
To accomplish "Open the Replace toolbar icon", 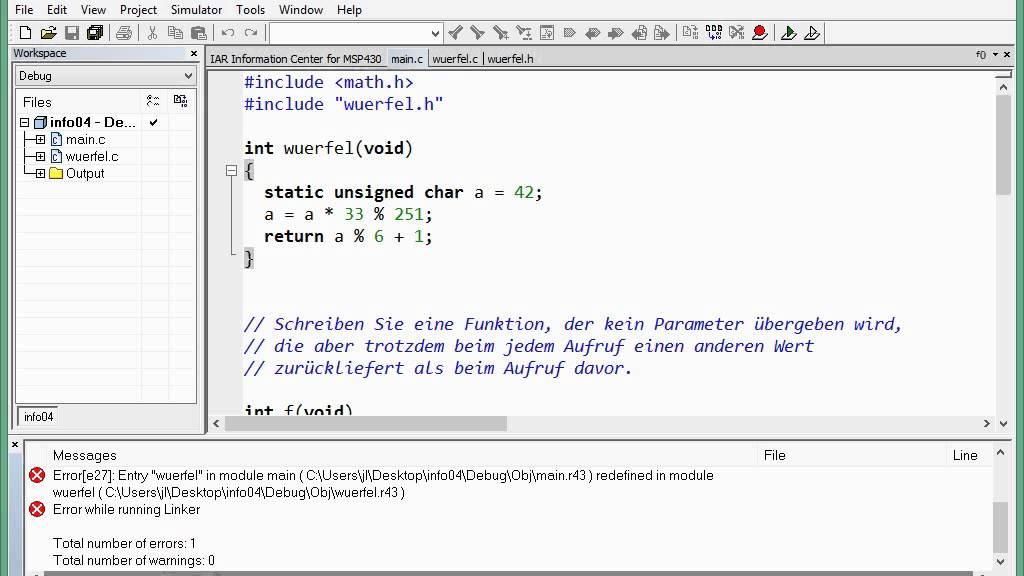I will tap(524, 33).
